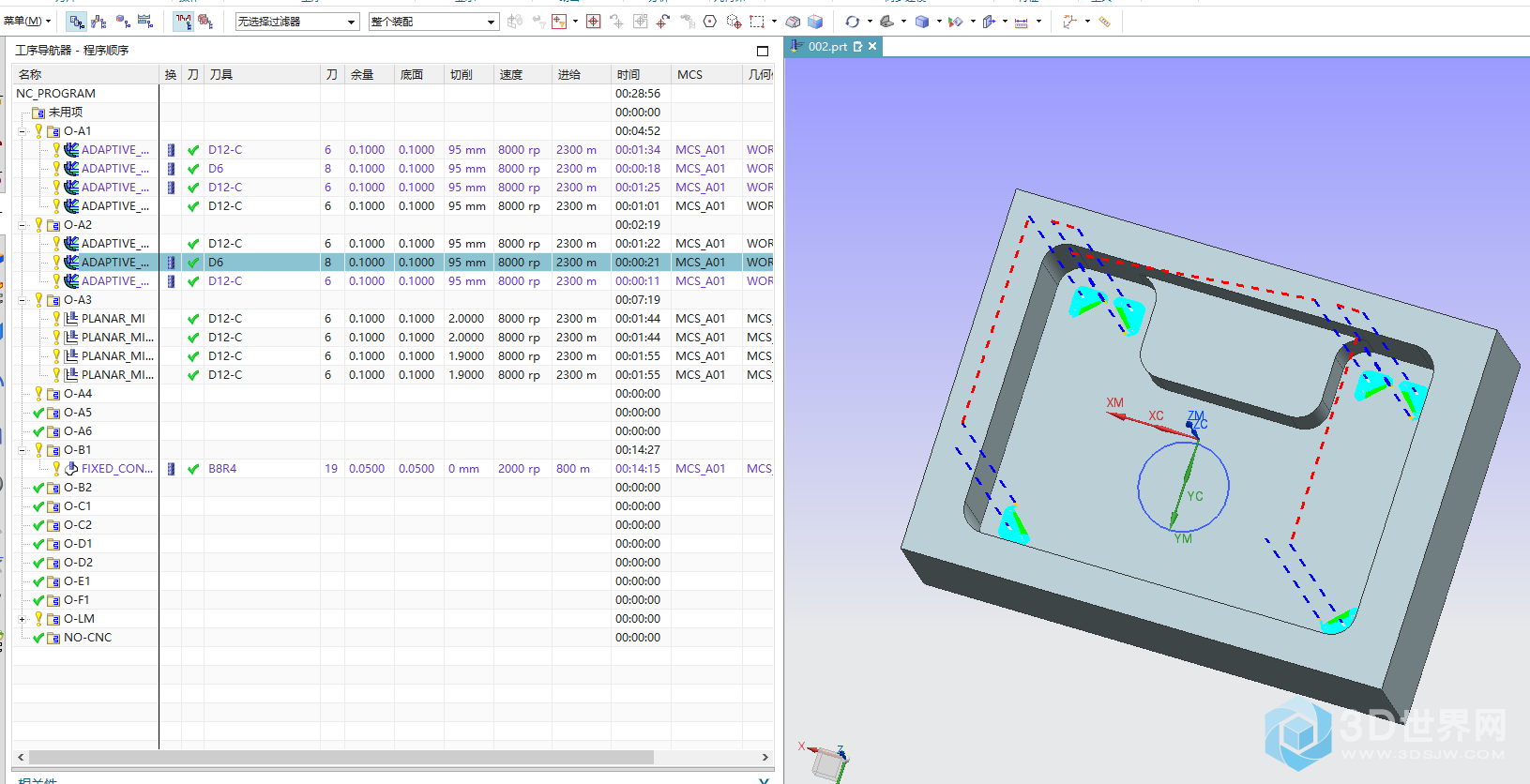The width and height of the screenshot is (1530, 784).
Task: Close the 002.prt tab
Action: [872, 46]
